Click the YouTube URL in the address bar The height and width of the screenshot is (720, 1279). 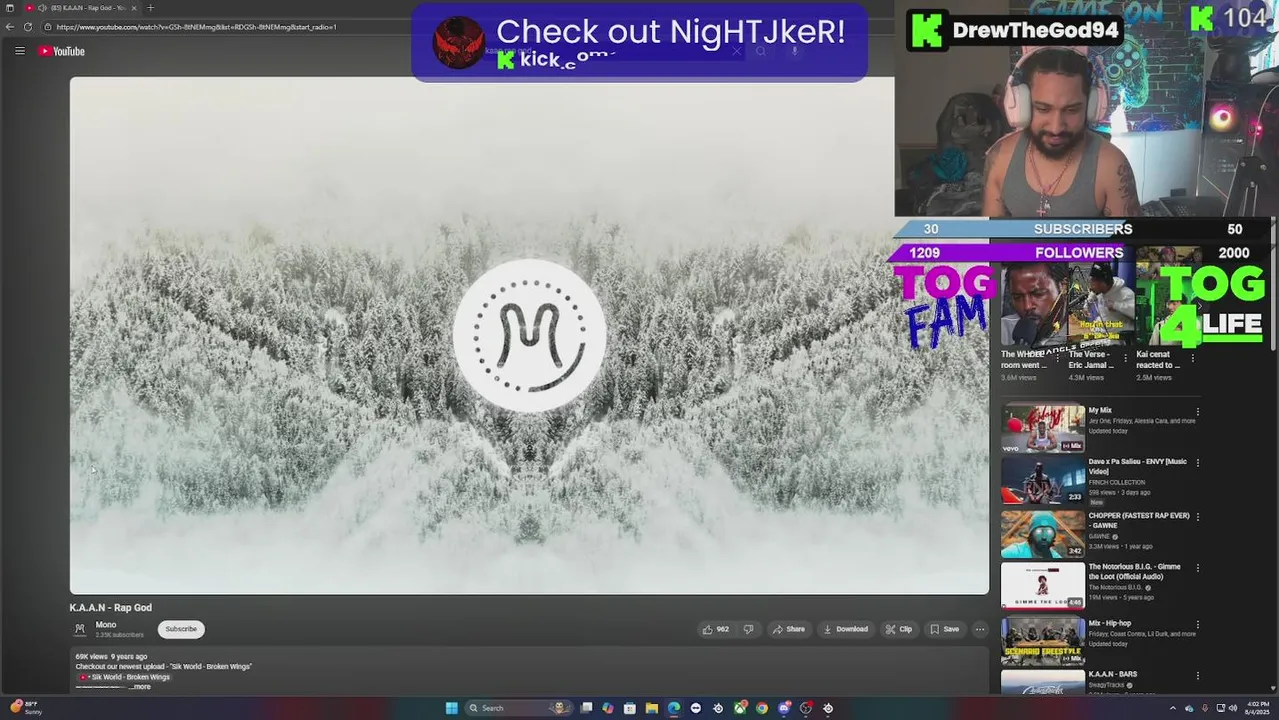[196, 27]
